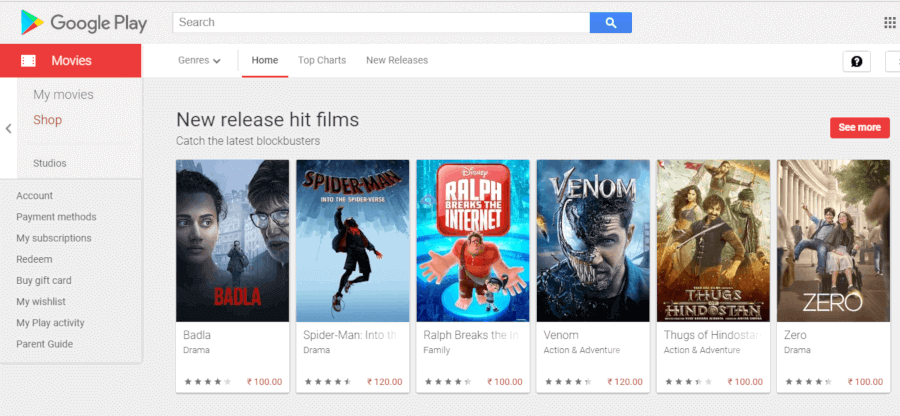Image resolution: width=900 pixels, height=416 pixels.
Task: Open Payment methods link
Action: coord(56,217)
